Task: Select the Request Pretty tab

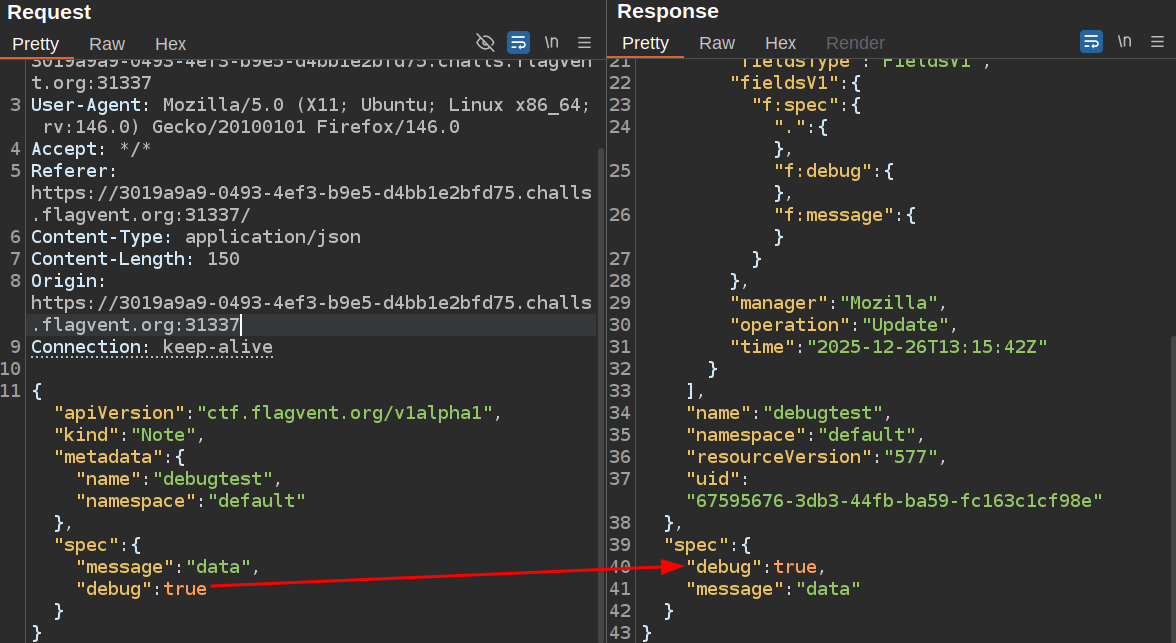Action: pyautogui.click(x=35, y=43)
